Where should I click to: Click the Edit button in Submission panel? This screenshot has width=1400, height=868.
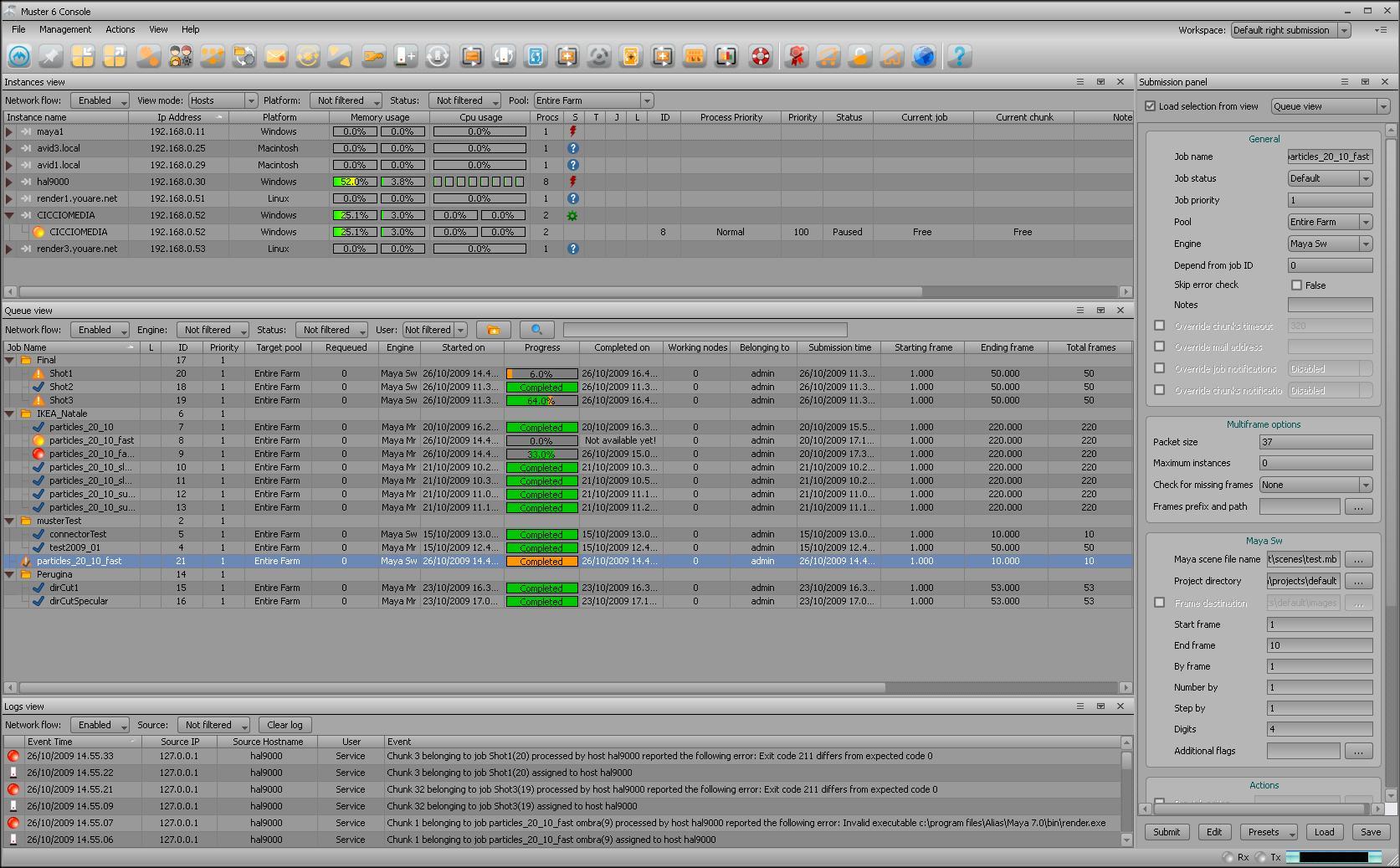click(x=1214, y=832)
